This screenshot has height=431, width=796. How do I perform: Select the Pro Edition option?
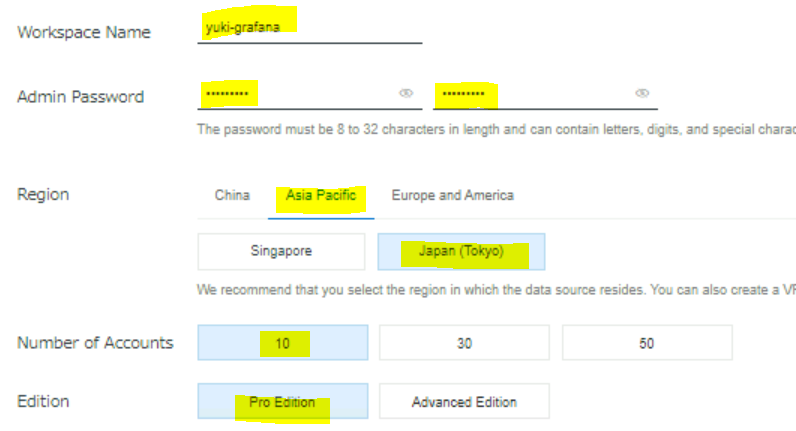282,402
